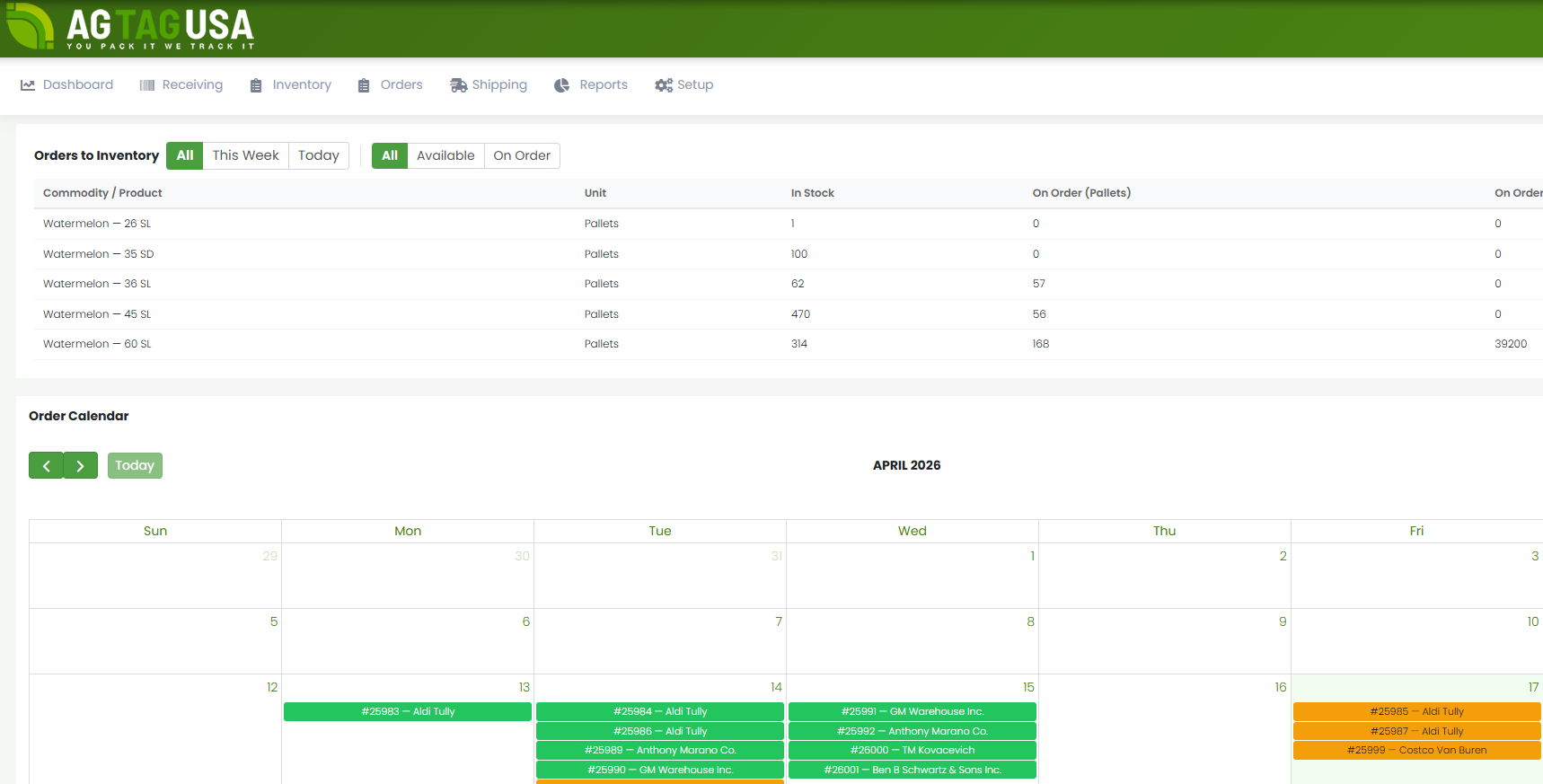The image size is (1543, 784).
Task: Open order #25990 GM Warehouse Inc.
Action: click(x=660, y=770)
